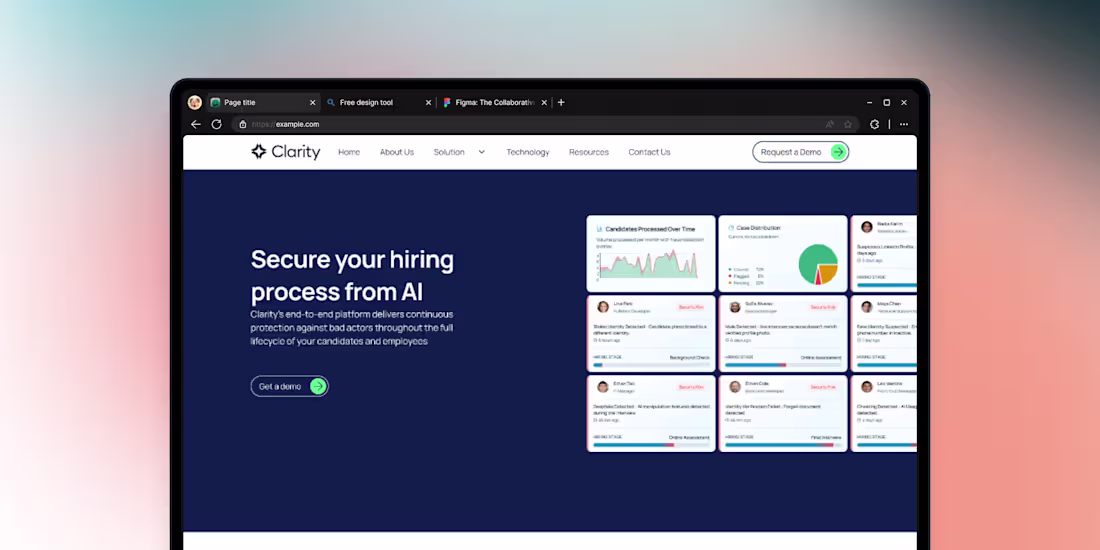Click hiring stage progress bar on Sofia Alvarez card
1100x550 pixels.
coord(783,365)
